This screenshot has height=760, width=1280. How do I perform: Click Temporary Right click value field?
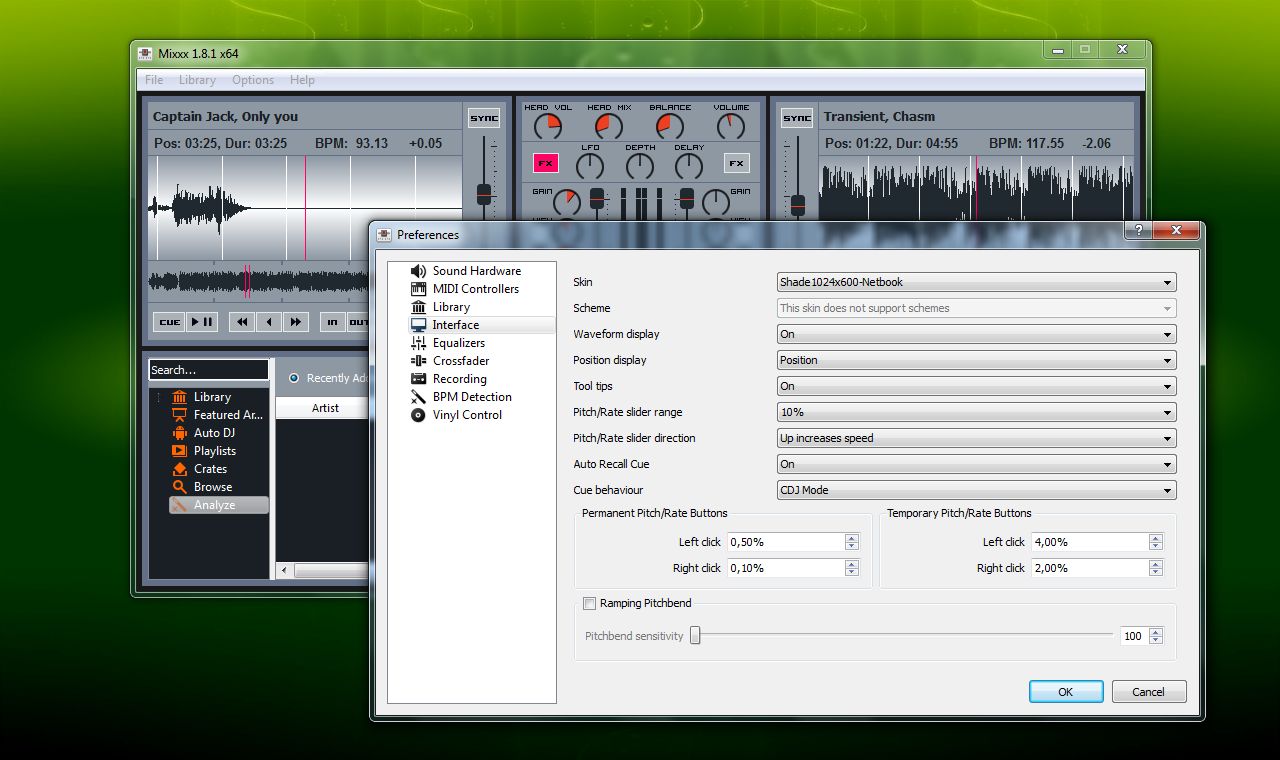1090,568
